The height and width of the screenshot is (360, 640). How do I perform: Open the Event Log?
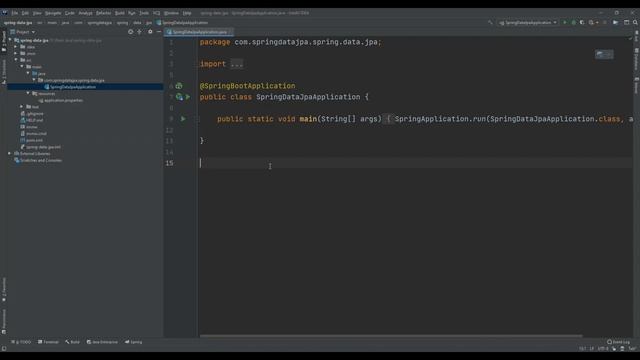click(618, 342)
